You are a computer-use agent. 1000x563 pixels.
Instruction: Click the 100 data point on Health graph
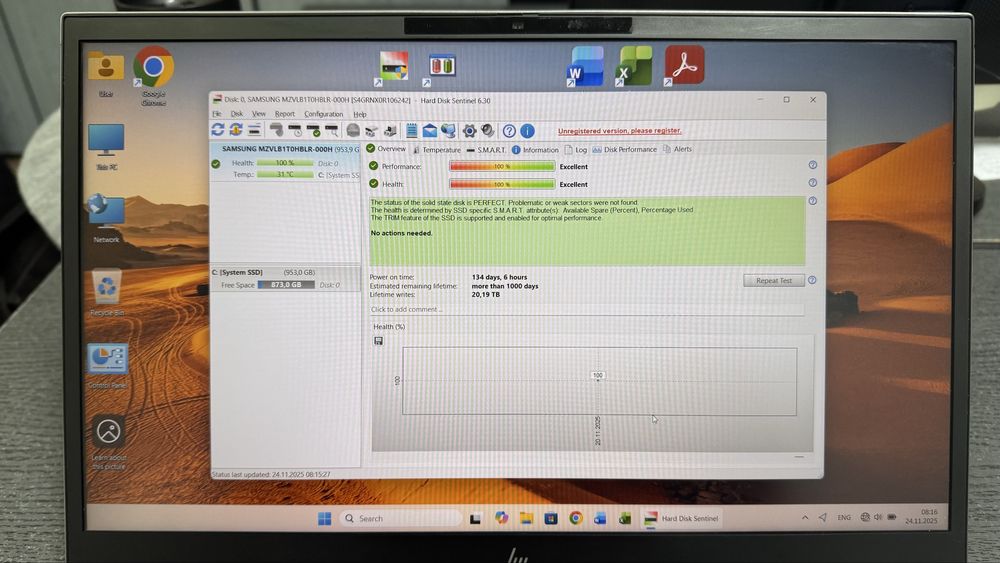click(x=598, y=376)
